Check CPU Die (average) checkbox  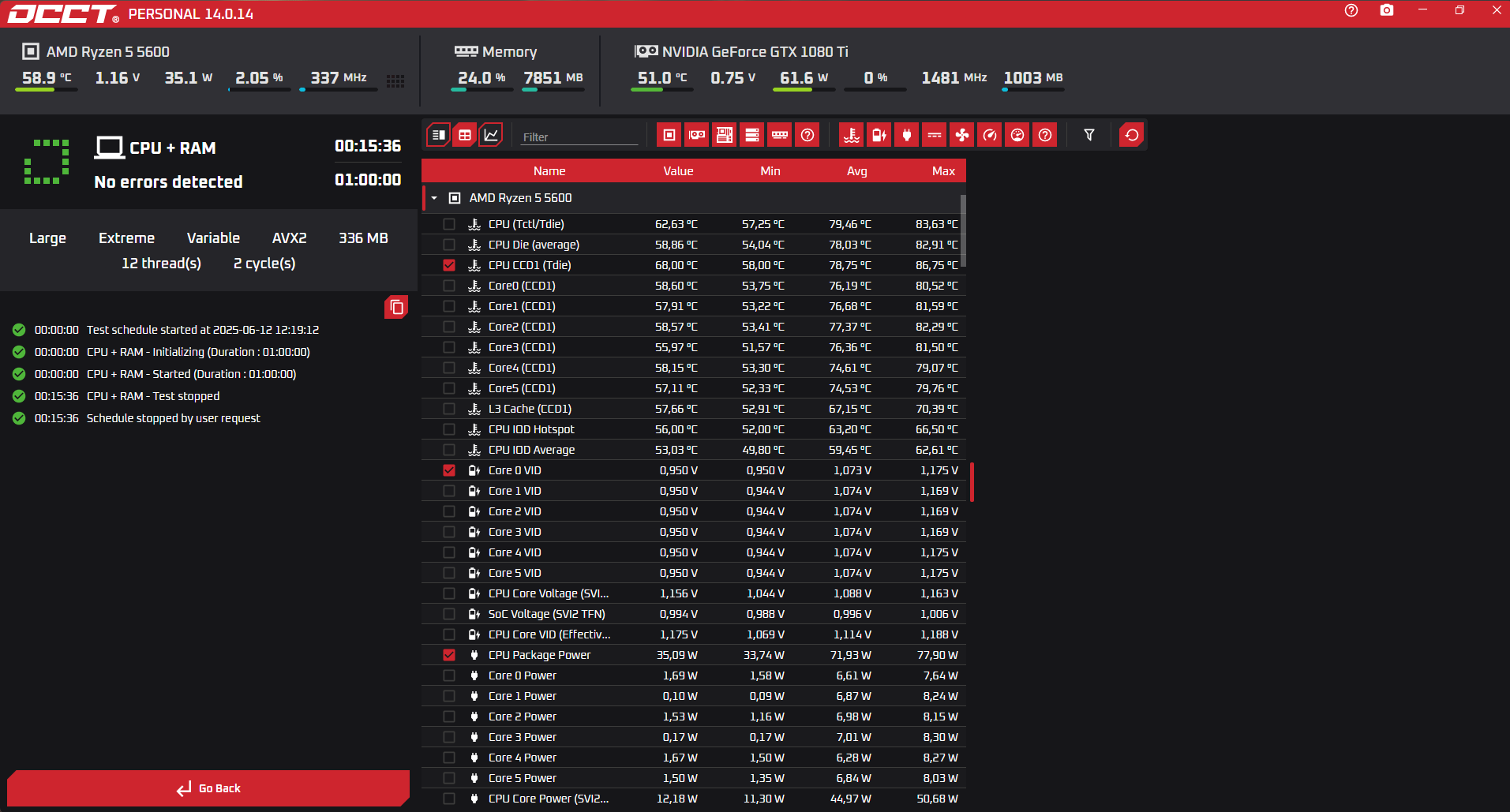(449, 245)
